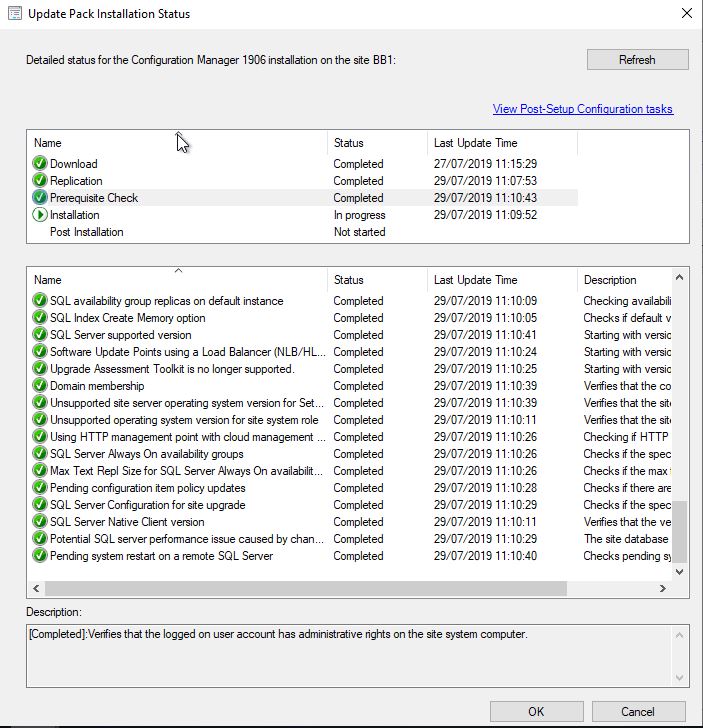The width and height of the screenshot is (703, 728).
Task: Close the Update Pack Installation Status dialog
Action: pos(687,13)
